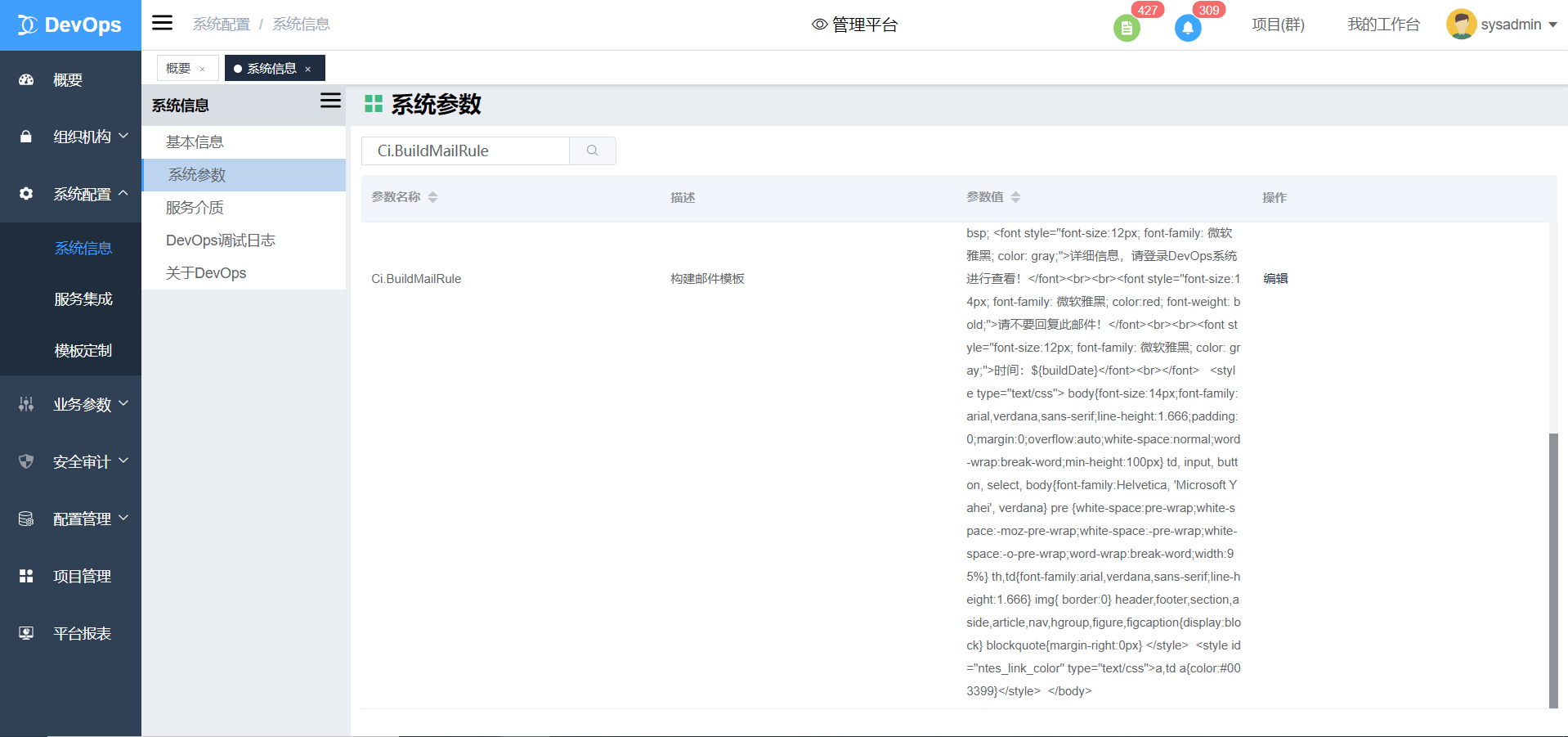Open 概要 in the left sidebar
This screenshot has height=737, width=1568.
pos(70,79)
